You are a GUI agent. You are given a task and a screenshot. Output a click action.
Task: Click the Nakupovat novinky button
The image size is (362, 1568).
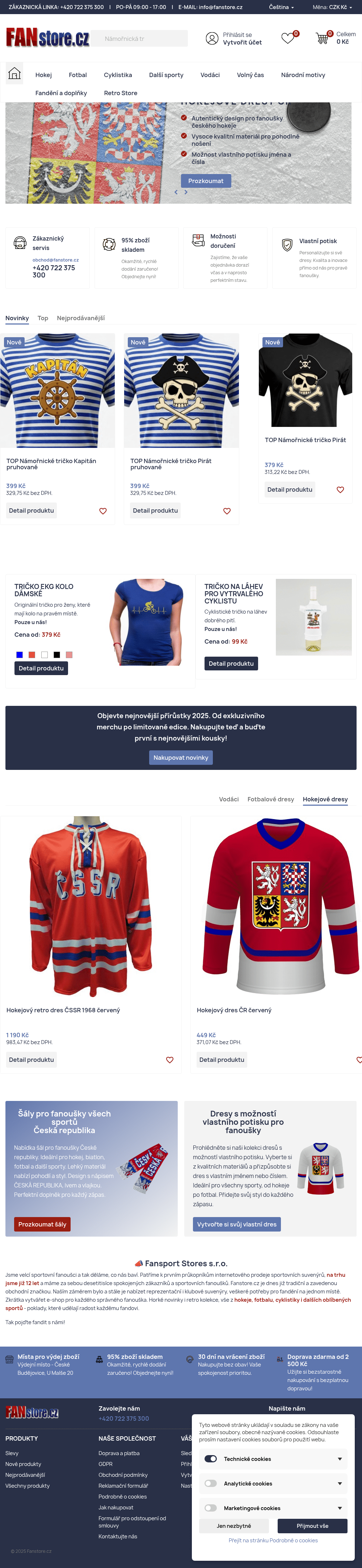[181, 757]
